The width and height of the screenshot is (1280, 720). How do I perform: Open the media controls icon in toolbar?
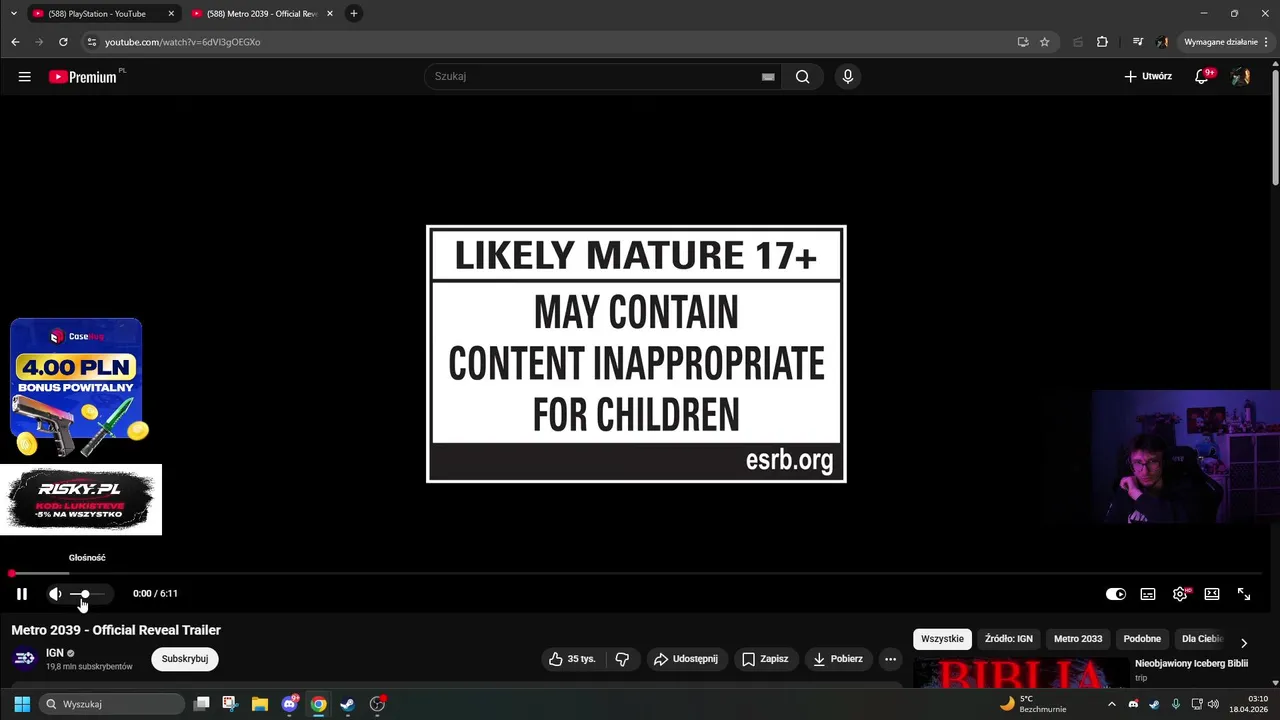pos(1138,42)
